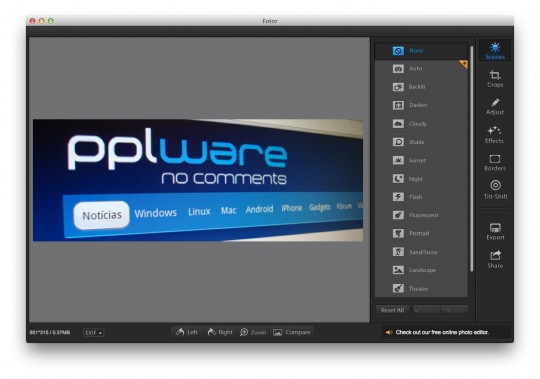Apply the Landscape scene

(x=421, y=270)
